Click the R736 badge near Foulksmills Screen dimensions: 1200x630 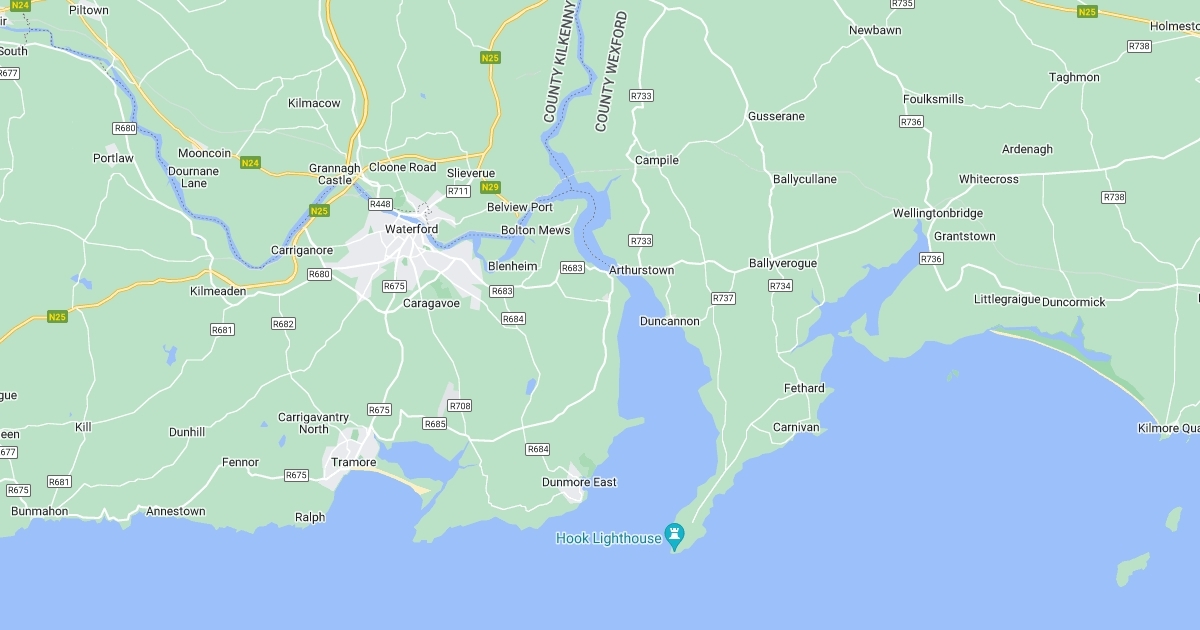911,122
